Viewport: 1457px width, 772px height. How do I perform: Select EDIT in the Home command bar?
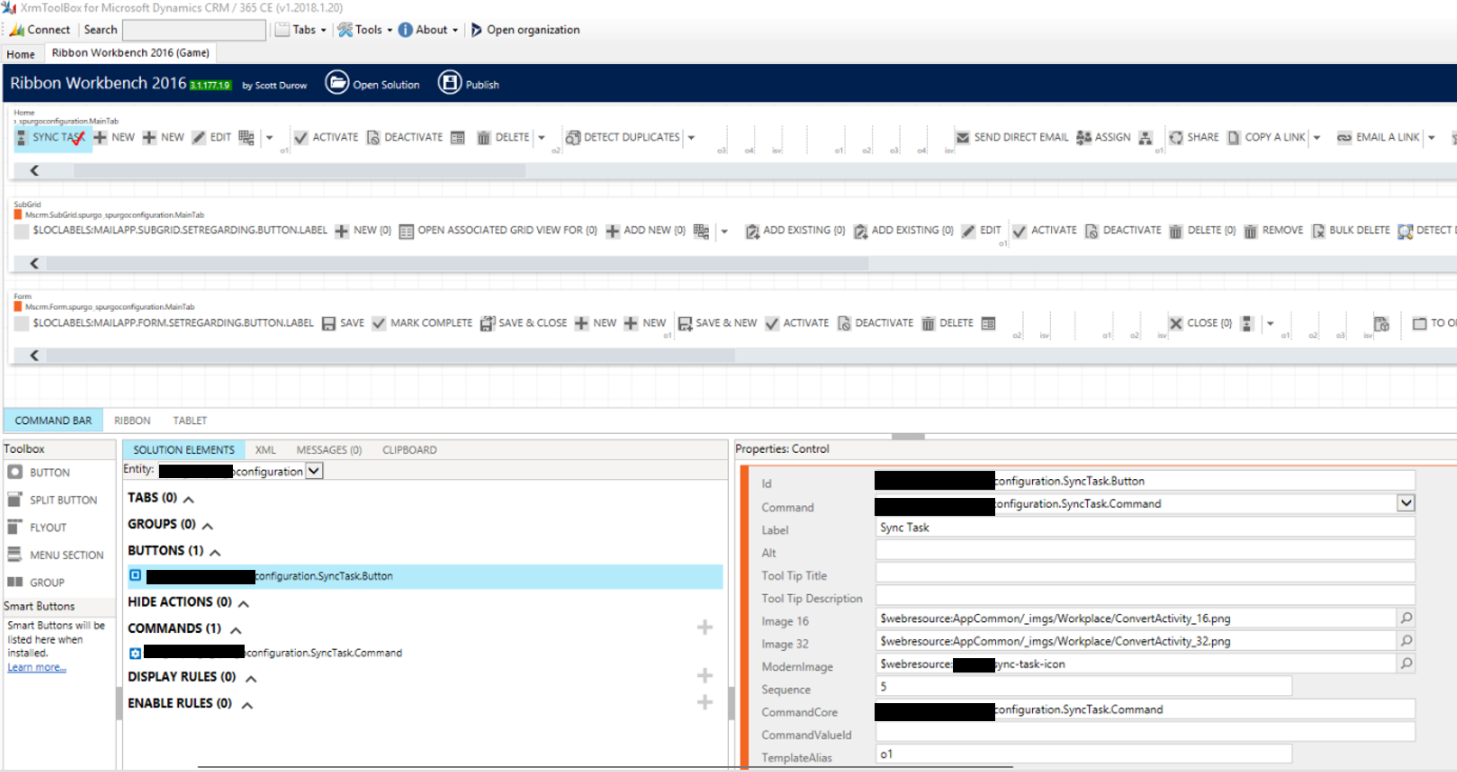tap(211, 138)
